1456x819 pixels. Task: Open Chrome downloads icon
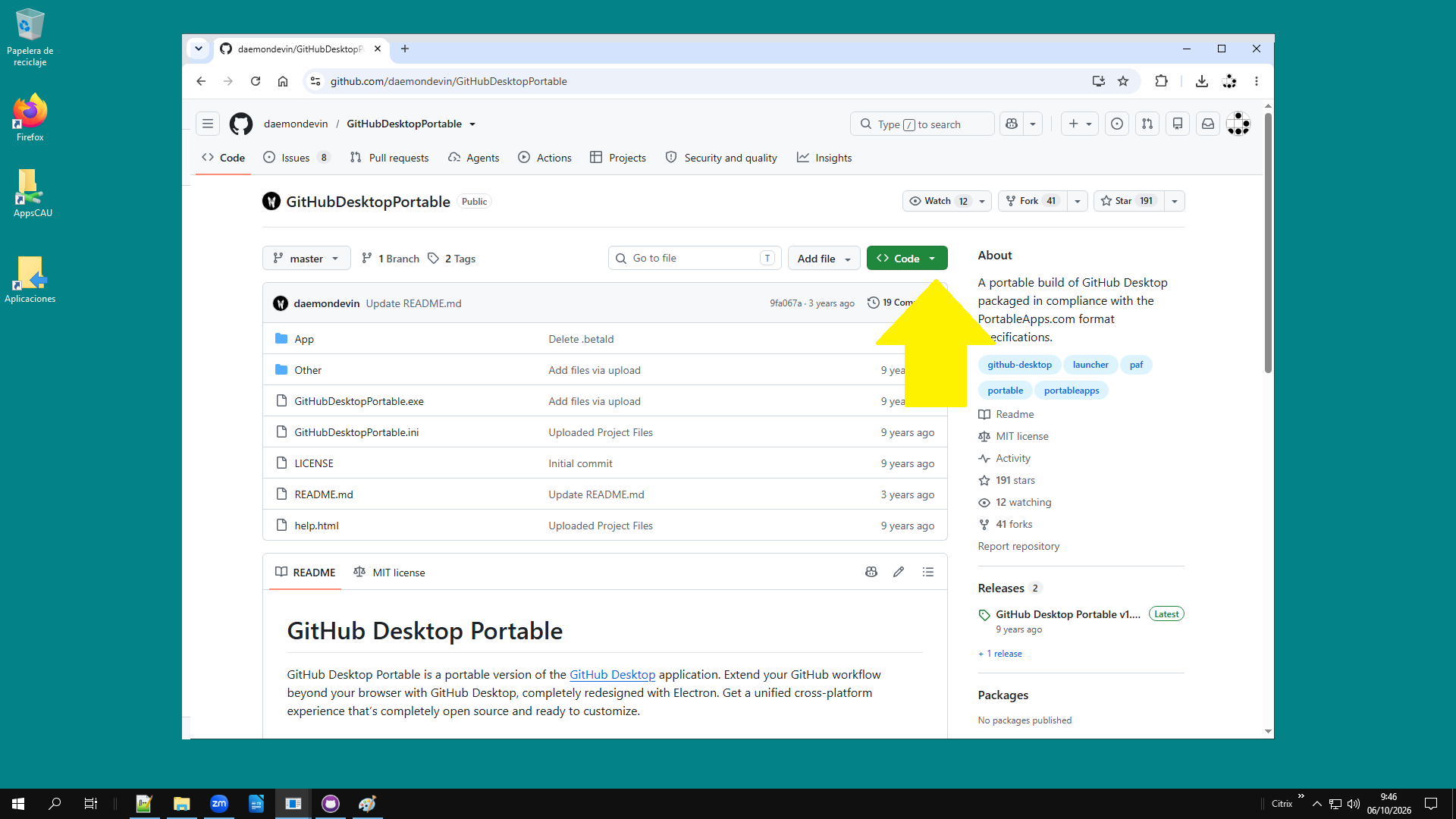1202,81
